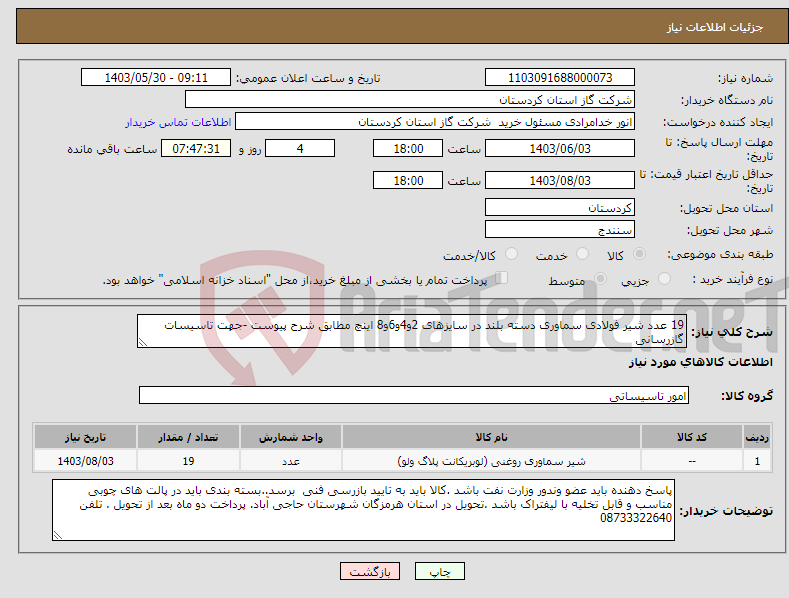Click the buyer notes text area
789x598 pixels.
[363, 510]
